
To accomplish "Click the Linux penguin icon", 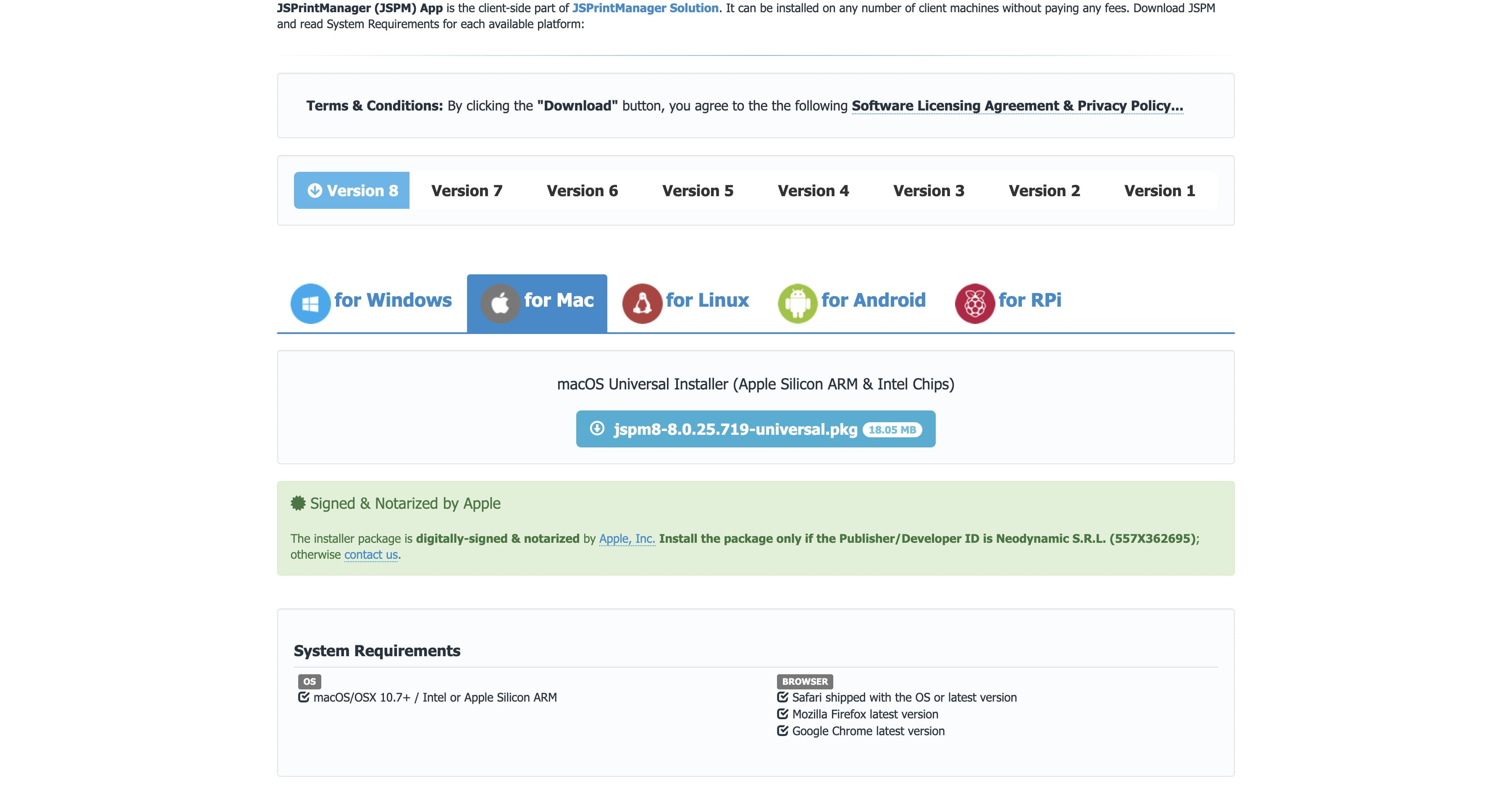I will pos(642,304).
